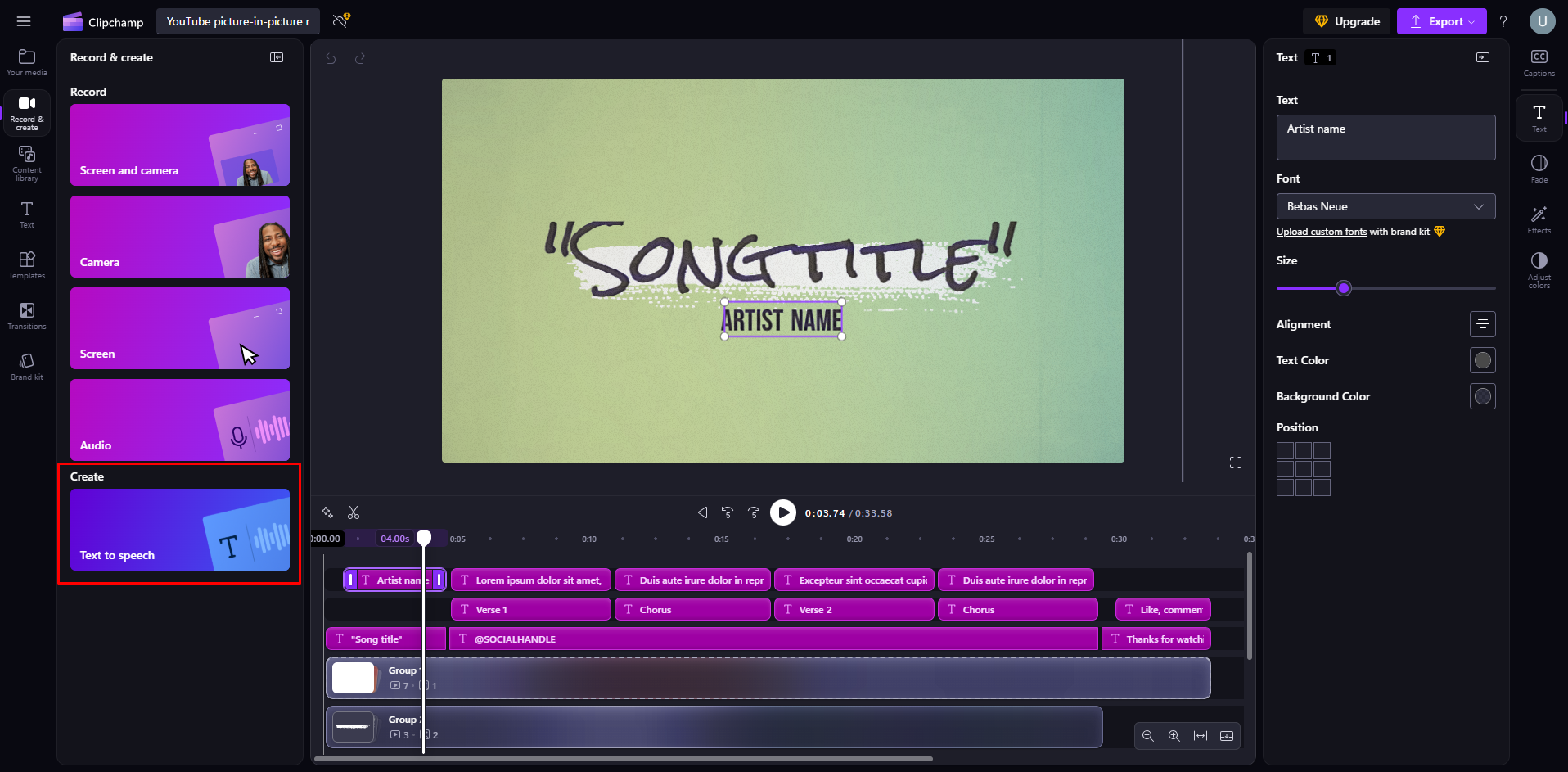
Task: Select the Like, comment timeline clip
Action: [x=1163, y=609]
